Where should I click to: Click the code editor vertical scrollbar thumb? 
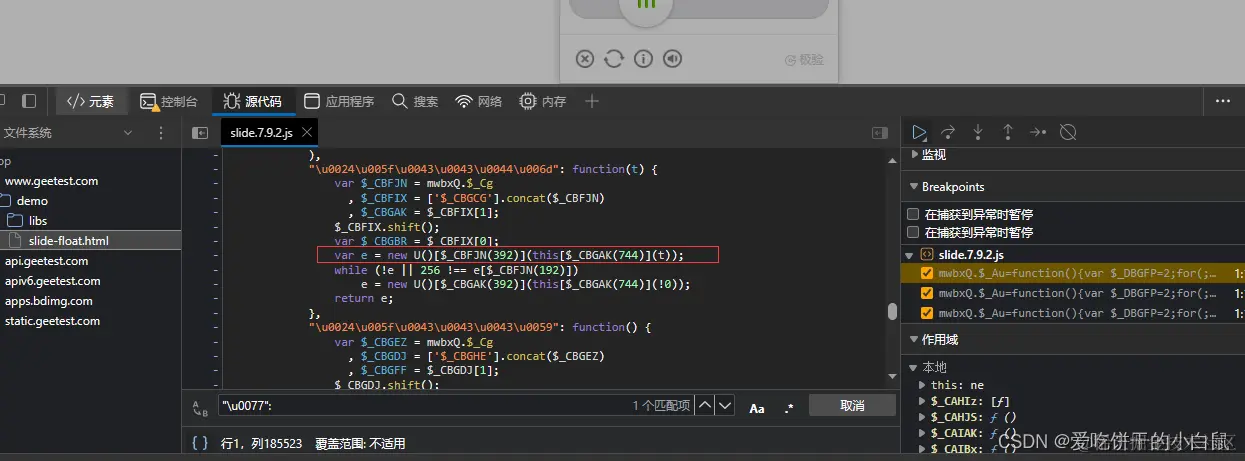(892, 311)
